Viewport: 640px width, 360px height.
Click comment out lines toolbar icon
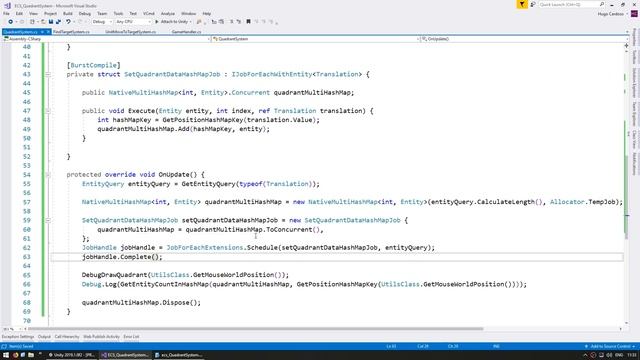pos(231,22)
